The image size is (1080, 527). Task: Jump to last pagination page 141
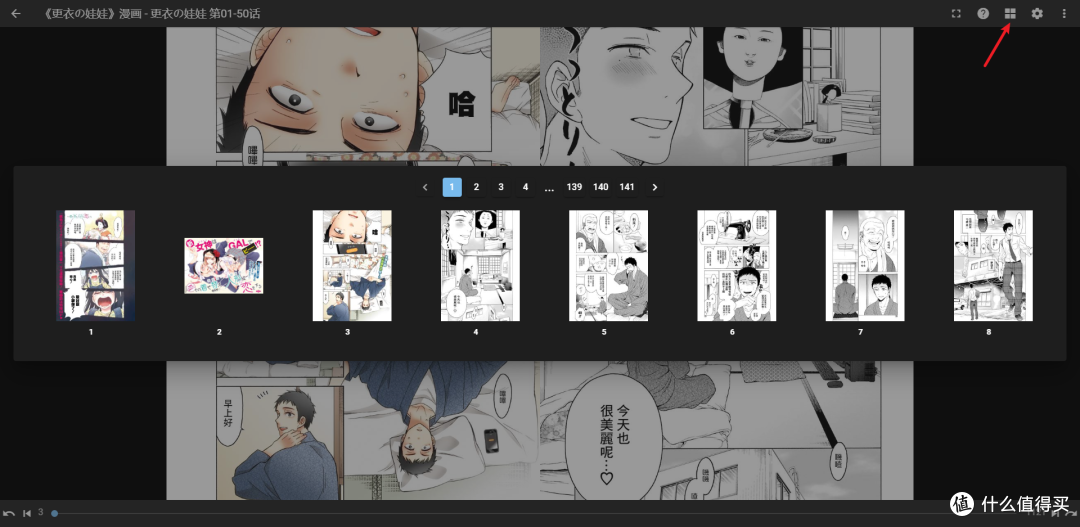pyautogui.click(x=627, y=187)
